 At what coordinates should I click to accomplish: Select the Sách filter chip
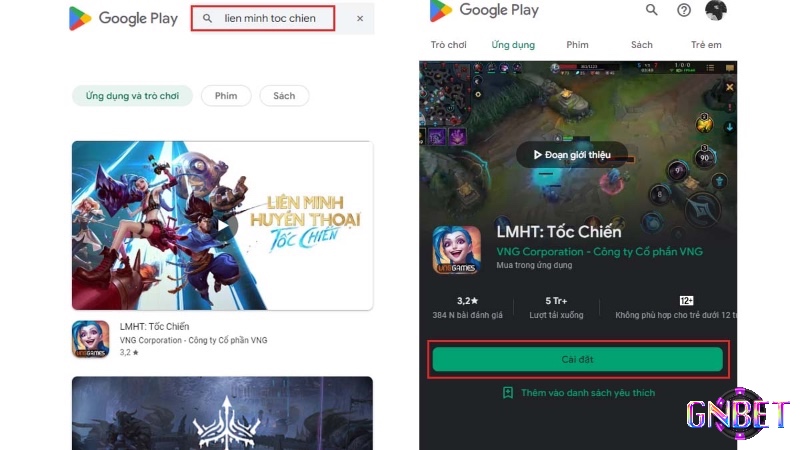tap(284, 96)
